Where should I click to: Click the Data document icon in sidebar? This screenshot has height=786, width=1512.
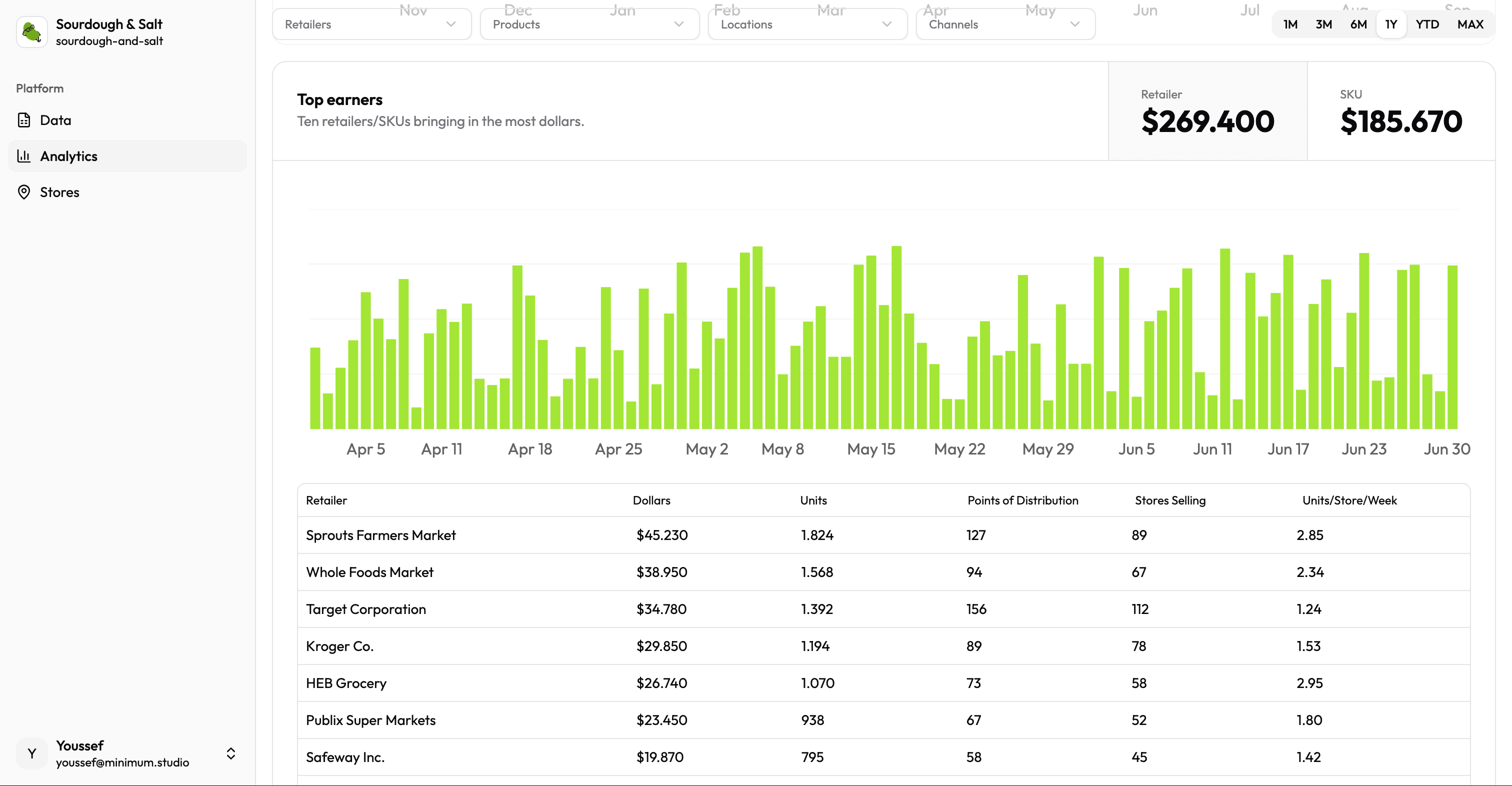[x=24, y=119]
